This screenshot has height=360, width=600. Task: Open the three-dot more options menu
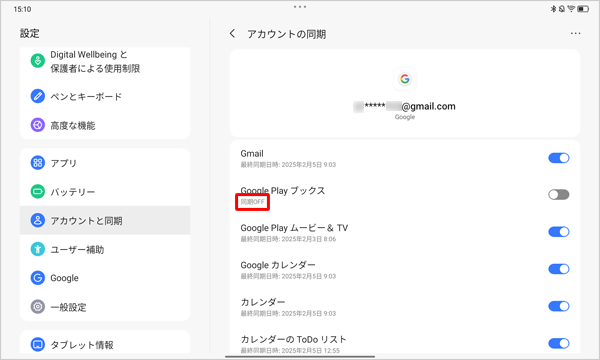tap(575, 34)
